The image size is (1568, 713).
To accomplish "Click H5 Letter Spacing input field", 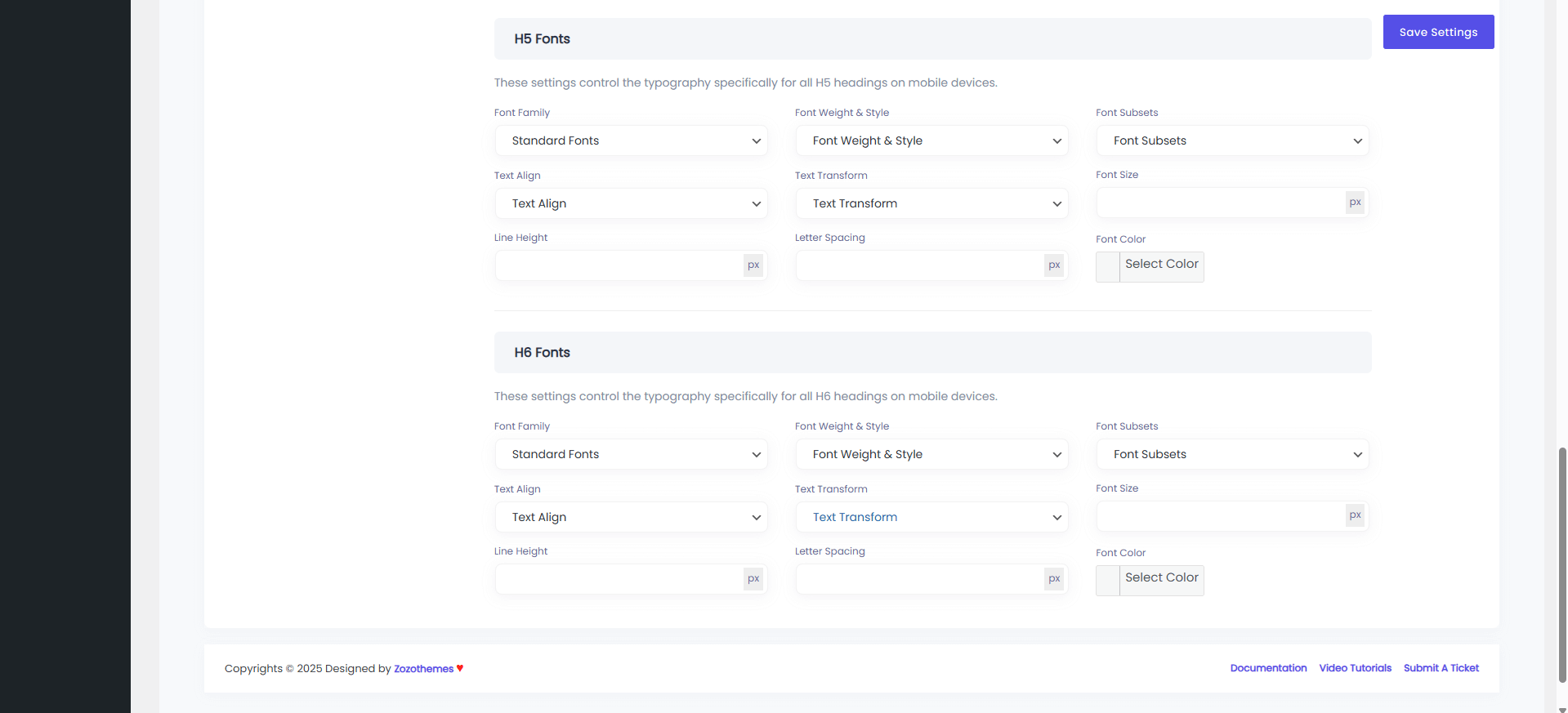I will point(919,265).
